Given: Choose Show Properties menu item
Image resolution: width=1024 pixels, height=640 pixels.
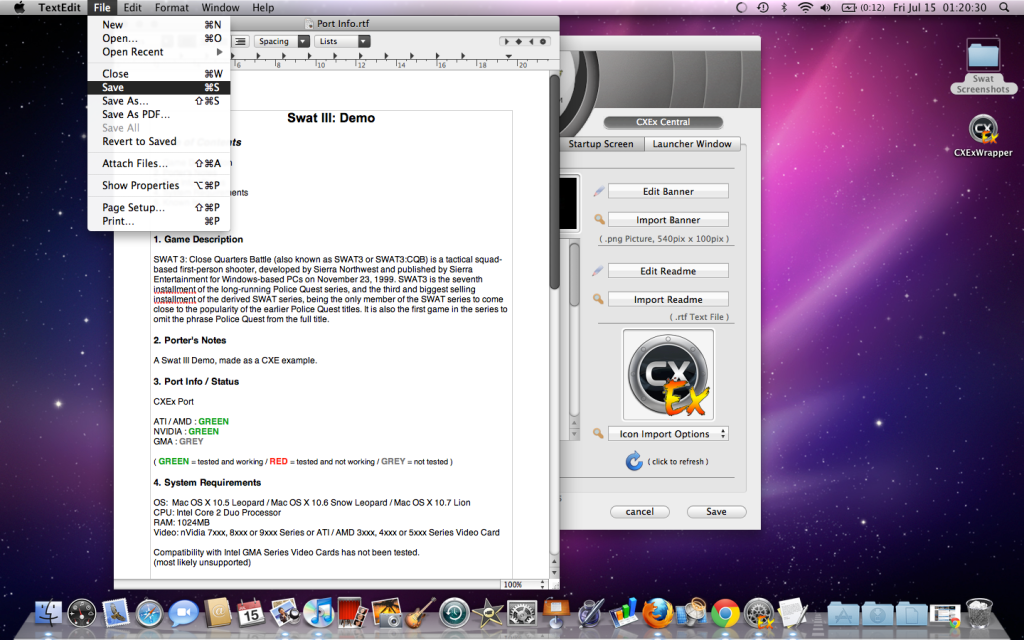Looking at the screenshot, I should coord(159,185).
